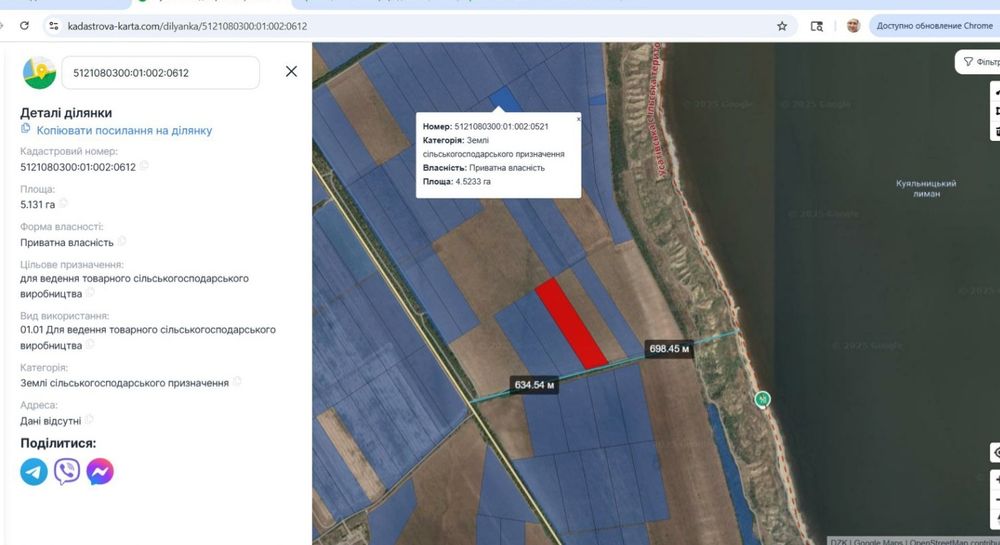Click the popup area value 4.5233 га

473,182
